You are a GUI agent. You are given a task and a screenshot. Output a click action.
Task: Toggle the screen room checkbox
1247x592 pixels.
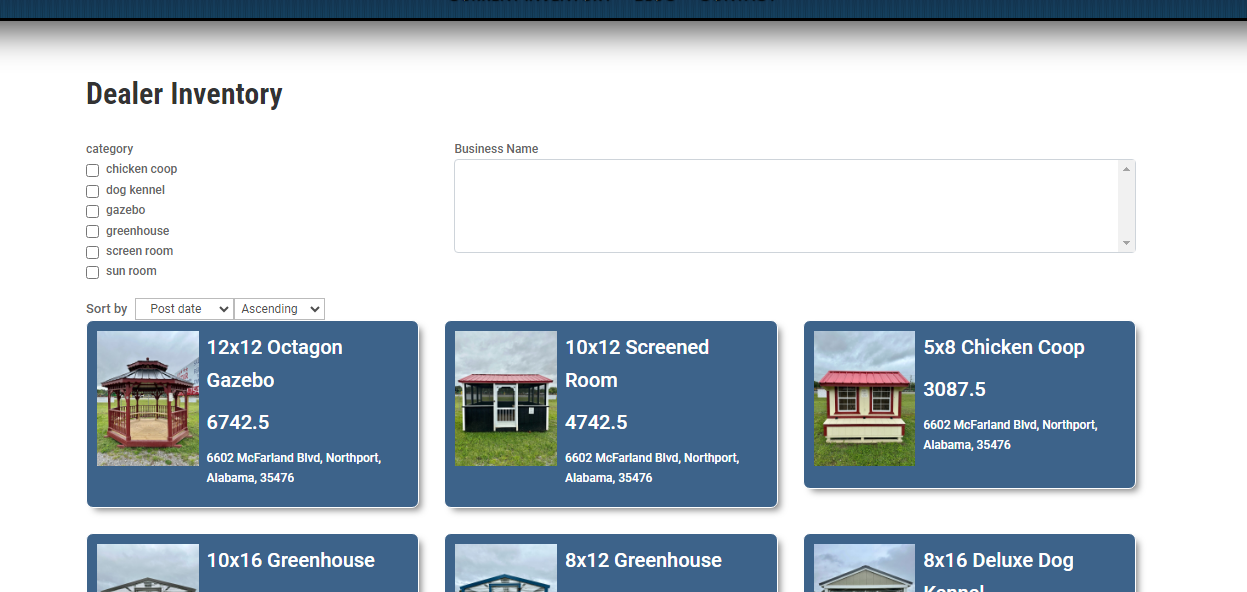(92, 252)
